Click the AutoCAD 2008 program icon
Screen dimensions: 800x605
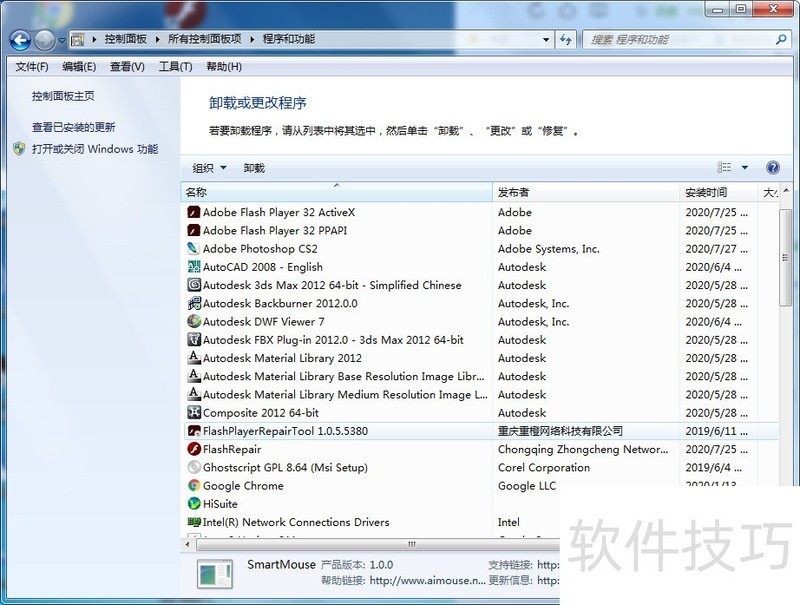pyautogui.click(x=194, y=267)
